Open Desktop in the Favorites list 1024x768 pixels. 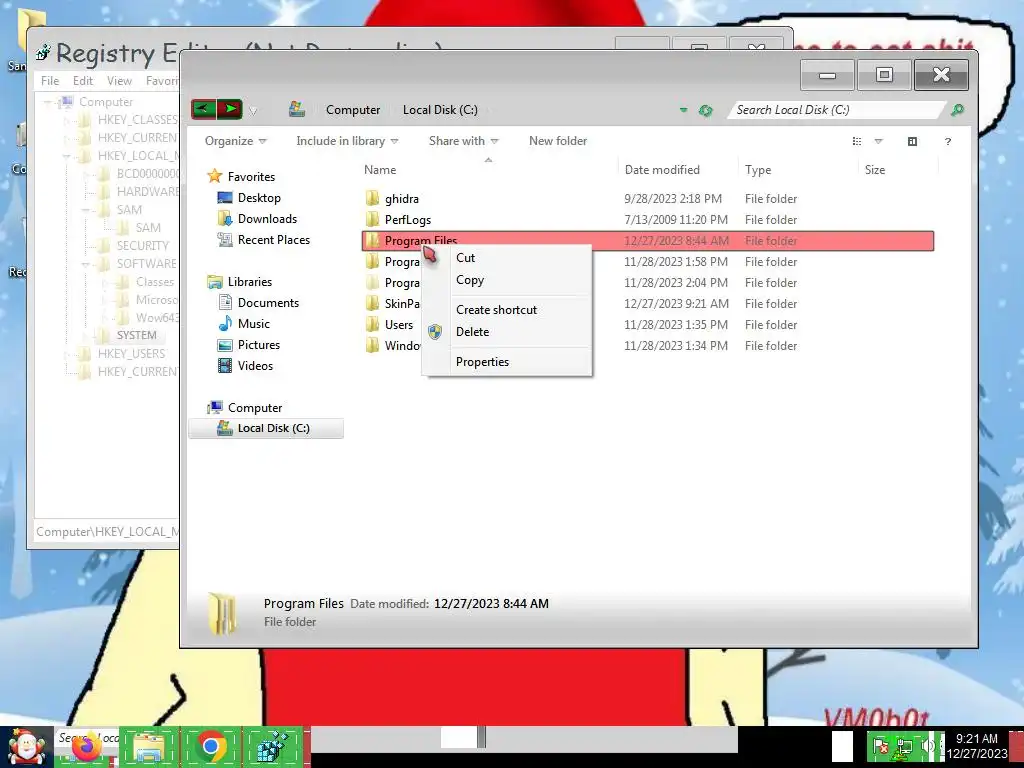(x=259, y=197)
